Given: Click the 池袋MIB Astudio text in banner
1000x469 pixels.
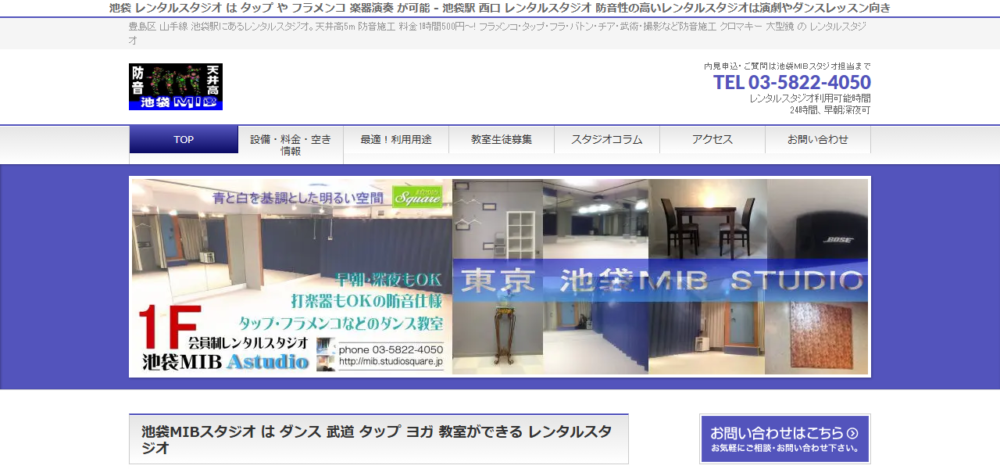Looking at the screenshot, I should tap(225, 362).
